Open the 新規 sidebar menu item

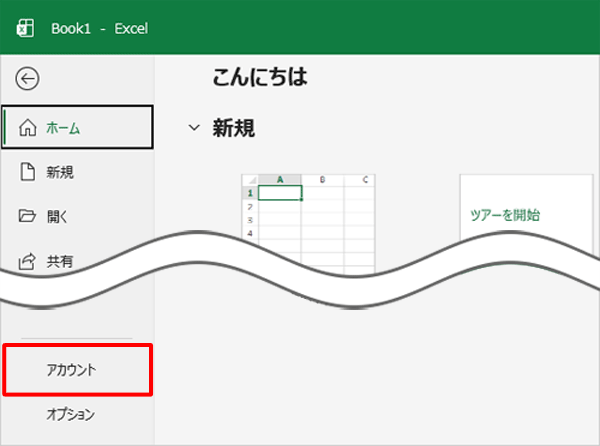point(77,172)
